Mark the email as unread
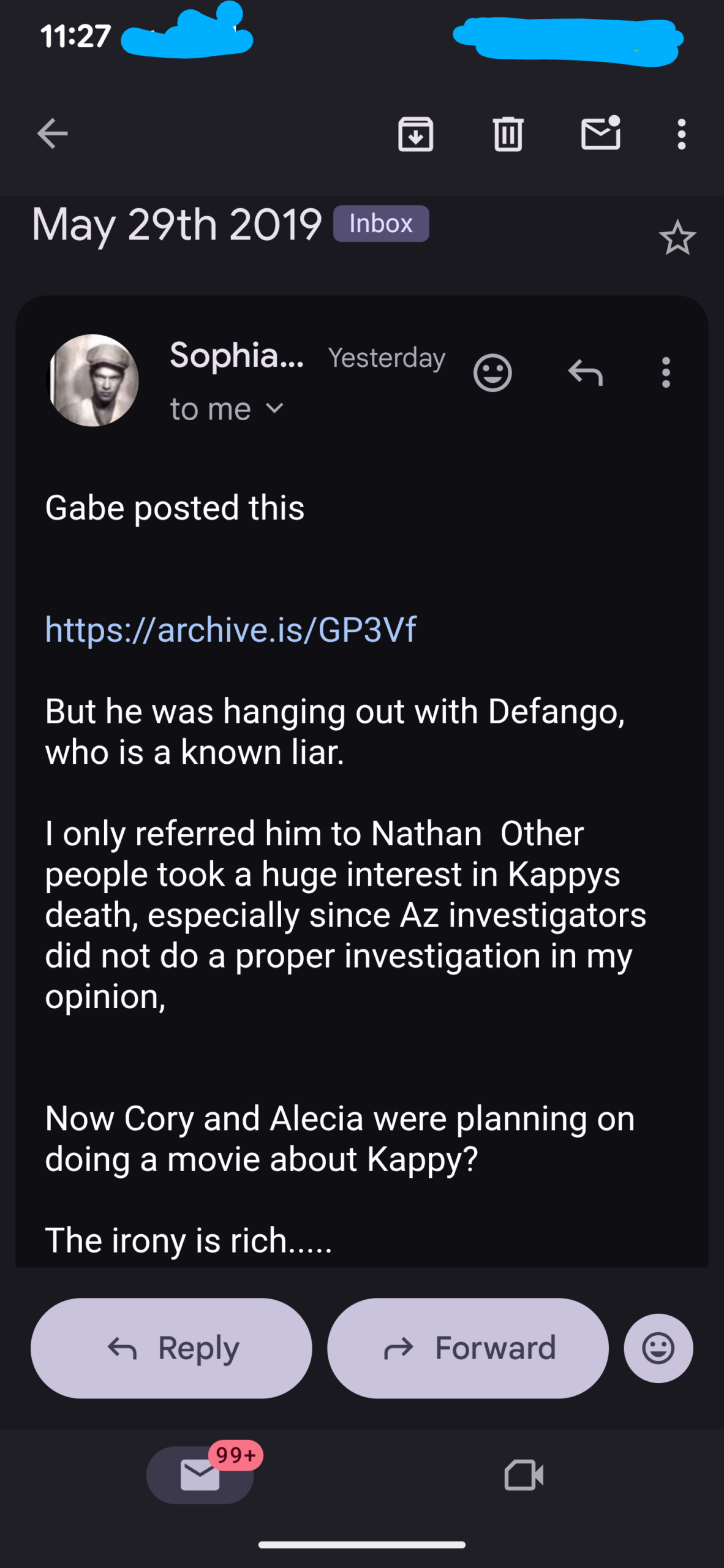 (600, 133)
